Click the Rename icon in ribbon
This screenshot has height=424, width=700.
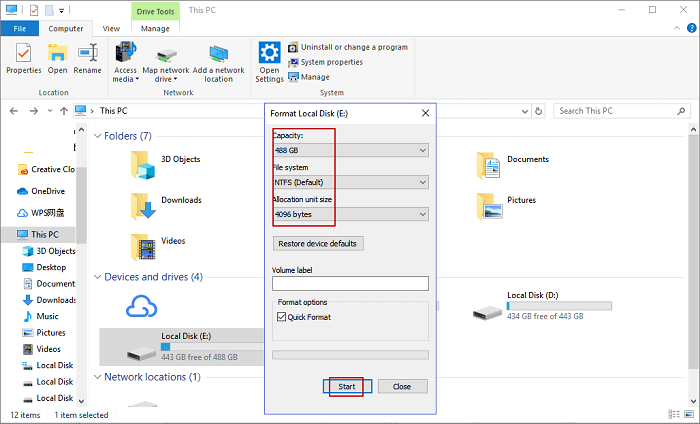pos(87,54)
